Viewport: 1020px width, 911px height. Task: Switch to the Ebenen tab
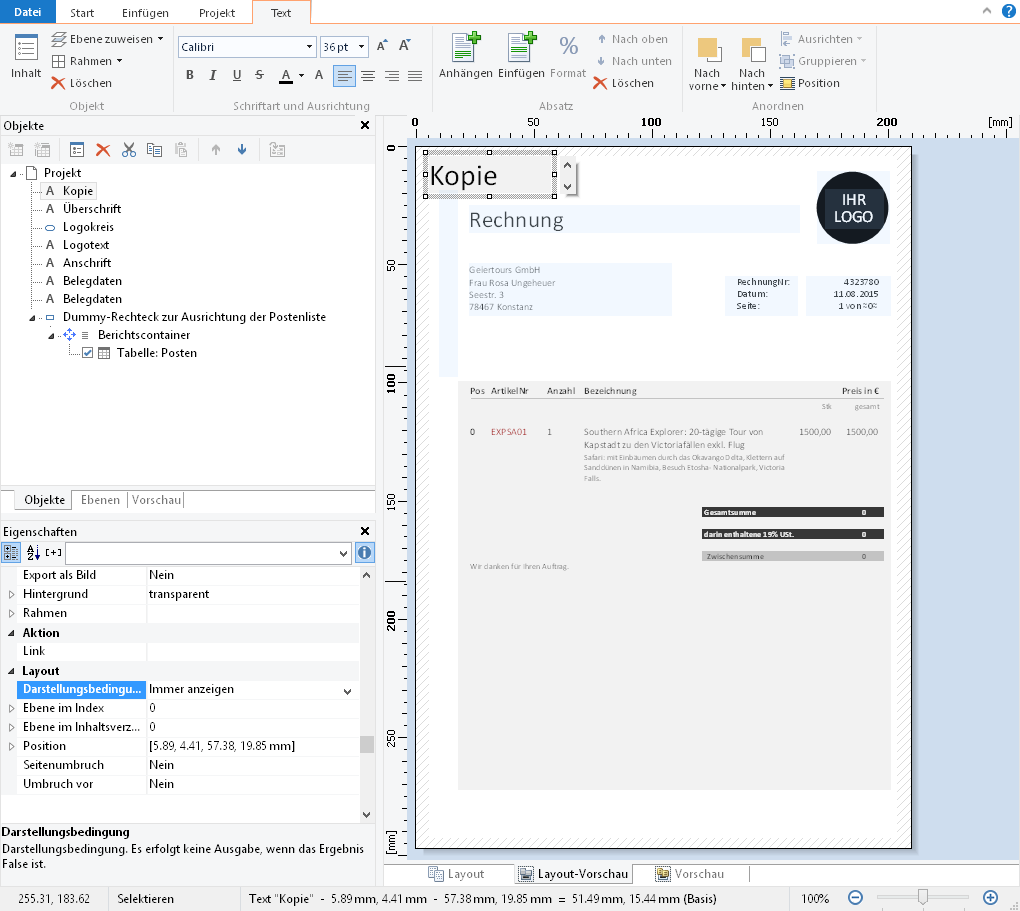point(100,500)
